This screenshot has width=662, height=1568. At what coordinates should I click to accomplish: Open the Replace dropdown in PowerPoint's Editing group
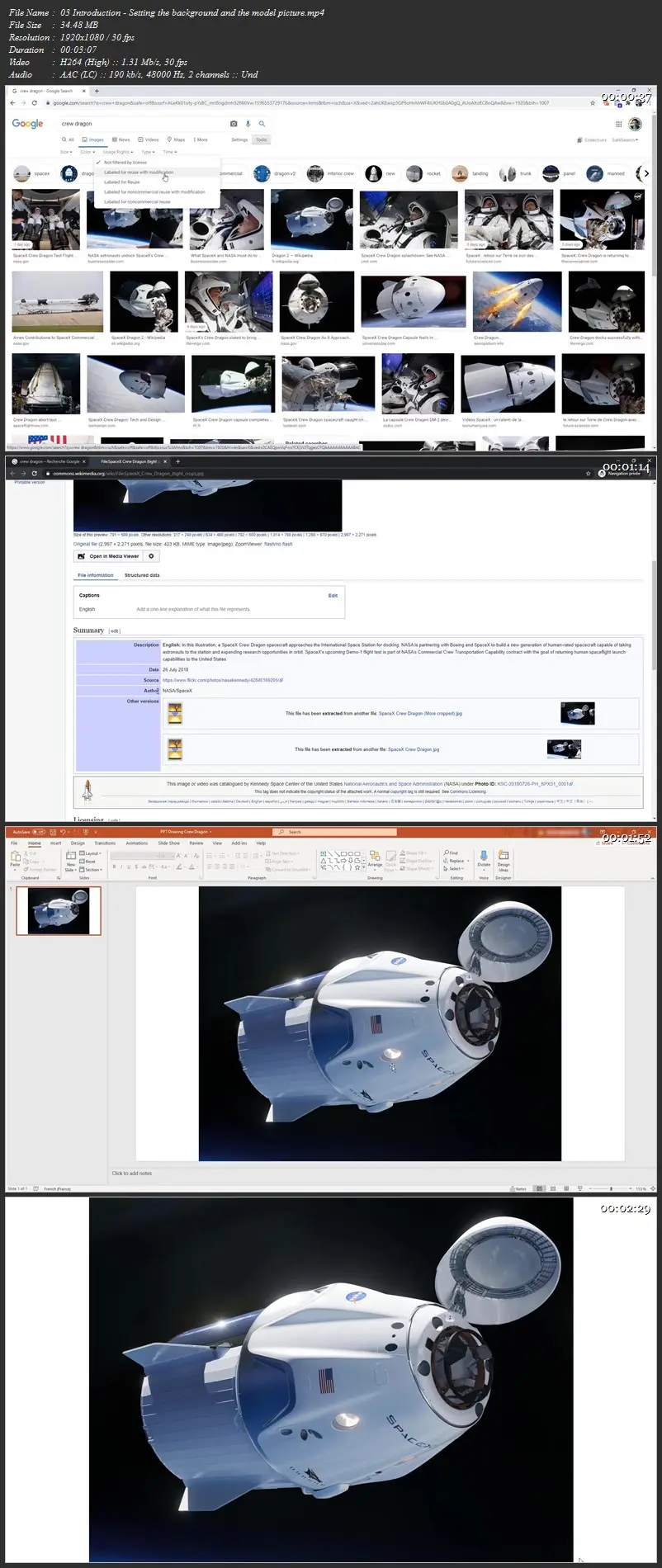pos(455,861)
